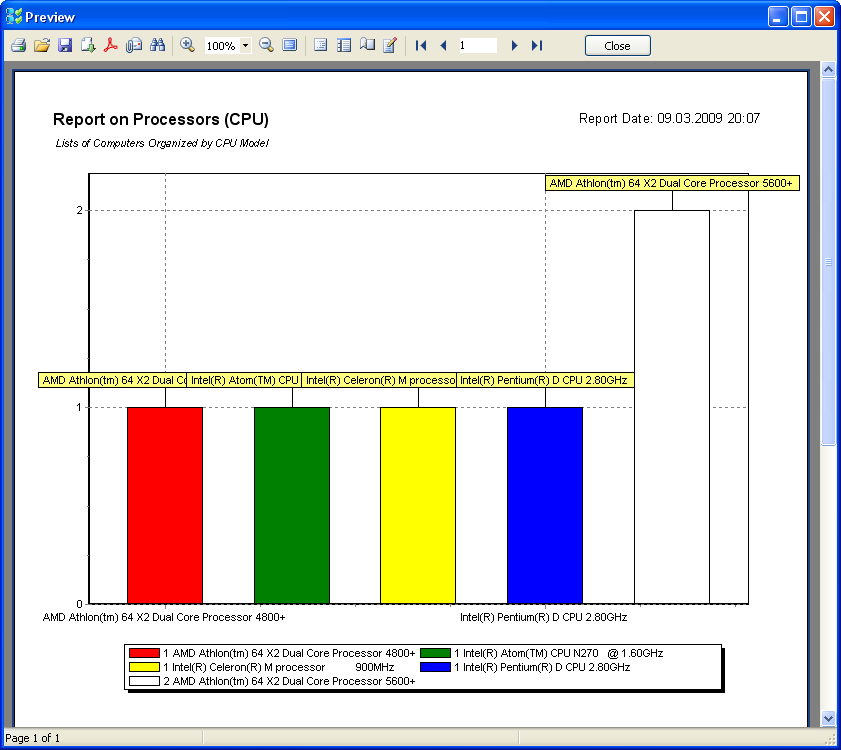The width and height of the screenshot is (841, 750).
Task: Toggle full screen view icon
Action: coord(290,46)
